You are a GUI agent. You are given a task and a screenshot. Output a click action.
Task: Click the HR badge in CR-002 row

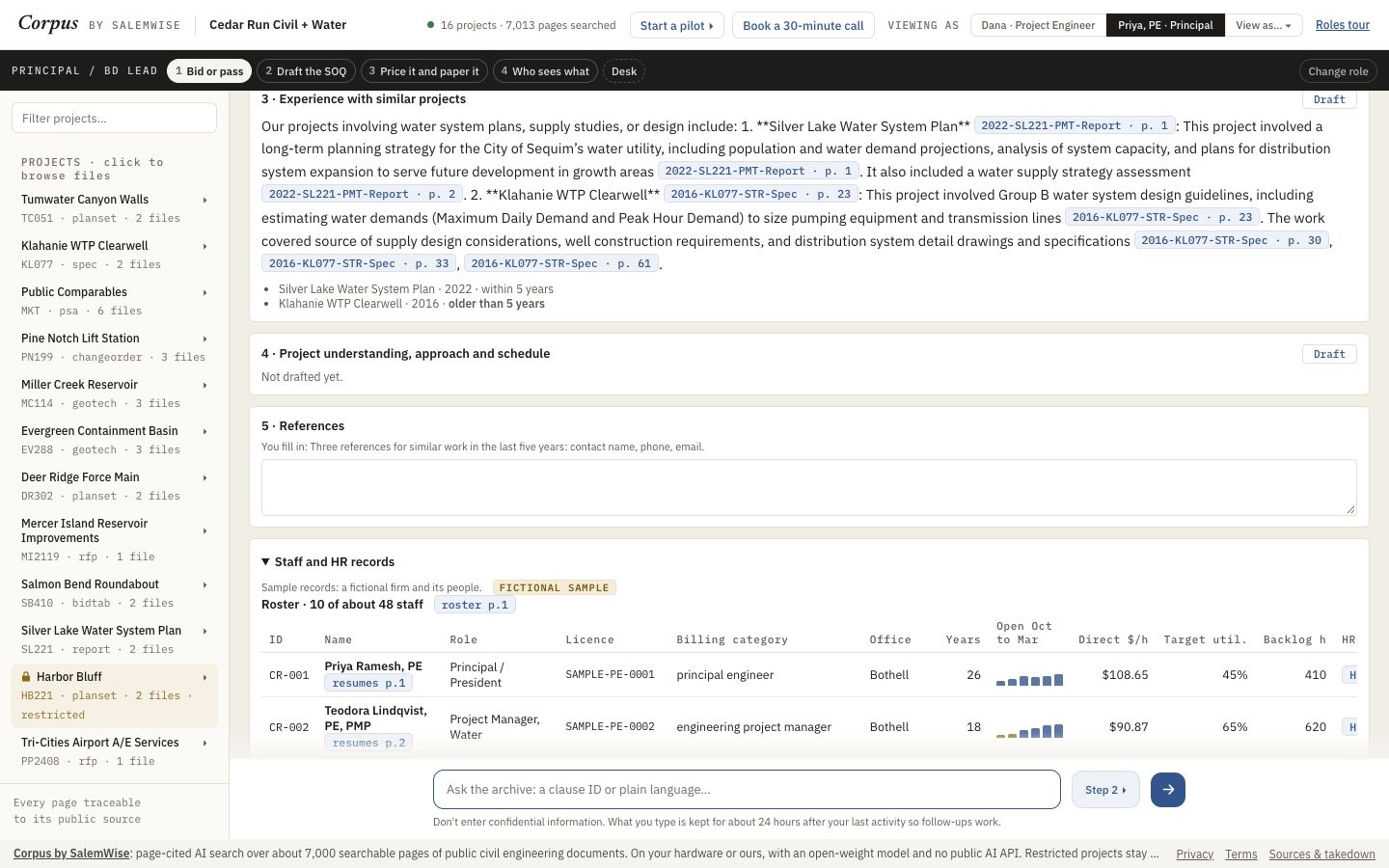point(1350,727)
